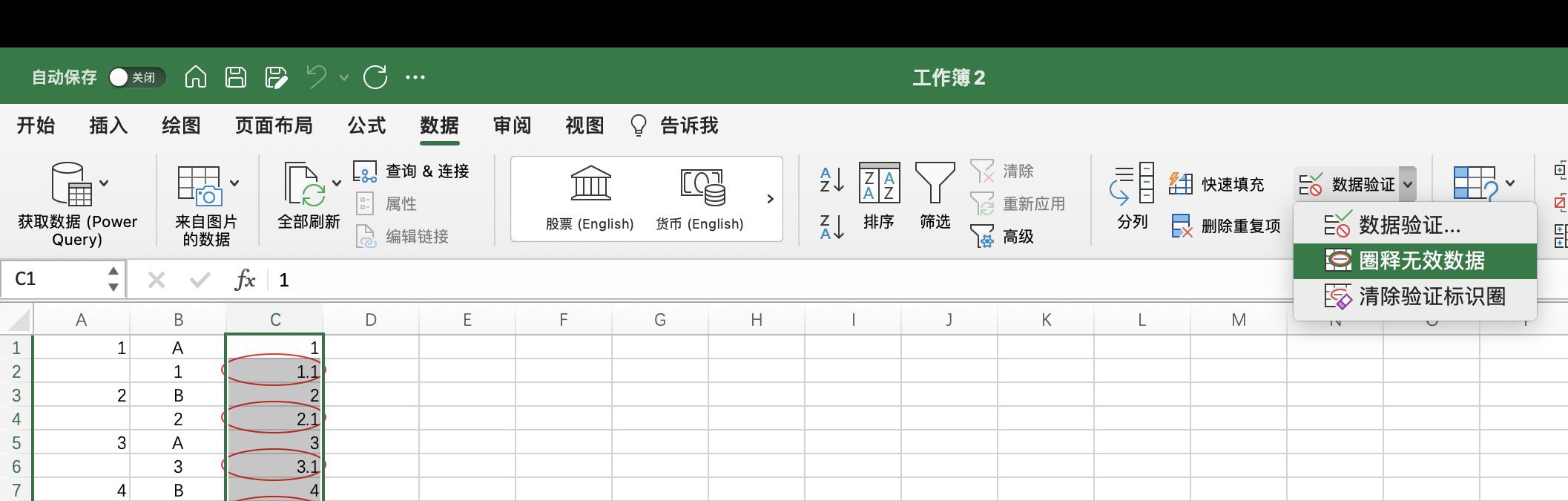
Task: Click cell C2 containing 1.1
Action: (x=274, y=371)
